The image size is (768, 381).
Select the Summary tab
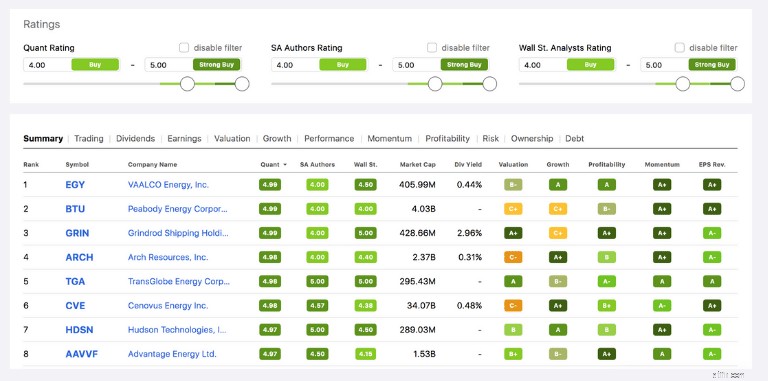tap(43, 139)
